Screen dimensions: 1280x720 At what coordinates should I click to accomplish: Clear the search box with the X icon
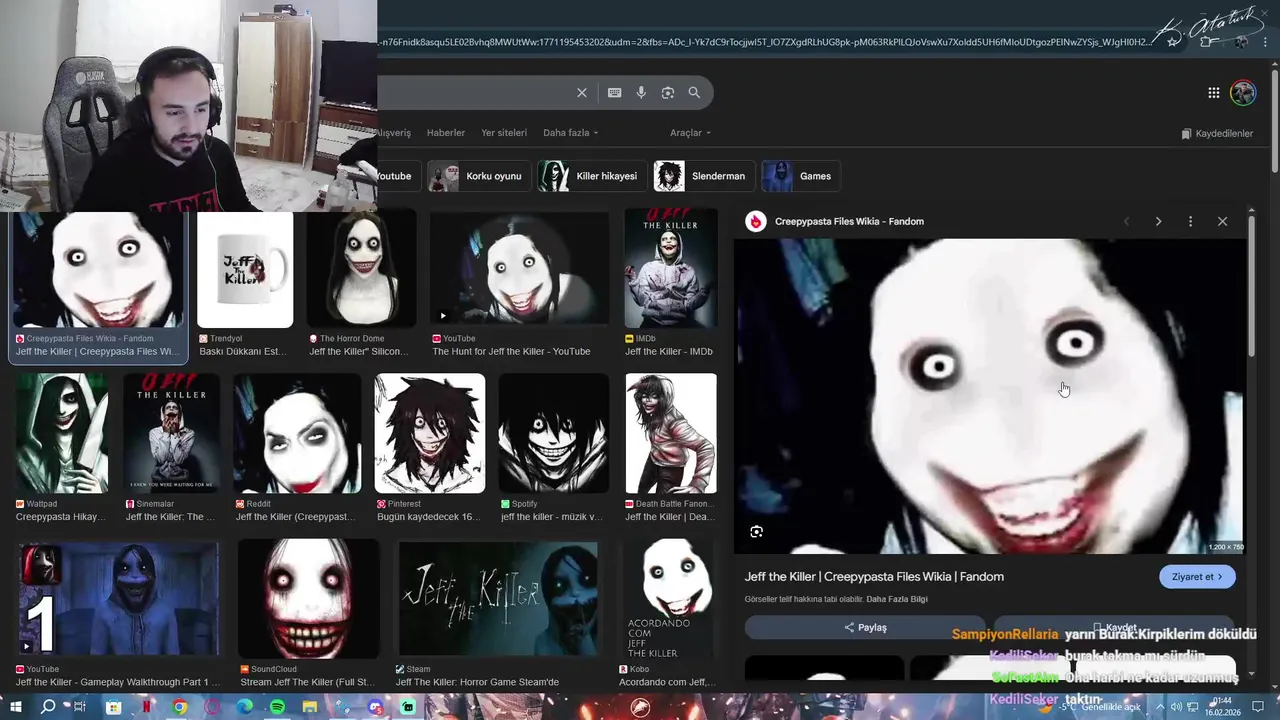(x=582, y=93)
